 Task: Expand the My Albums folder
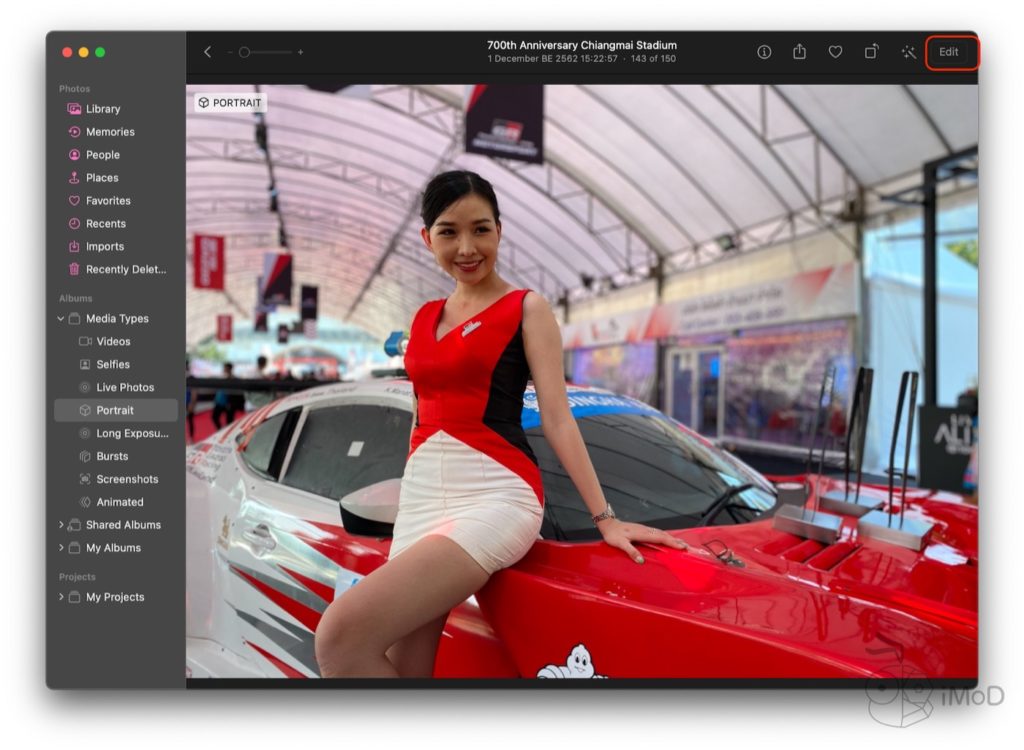61,548
